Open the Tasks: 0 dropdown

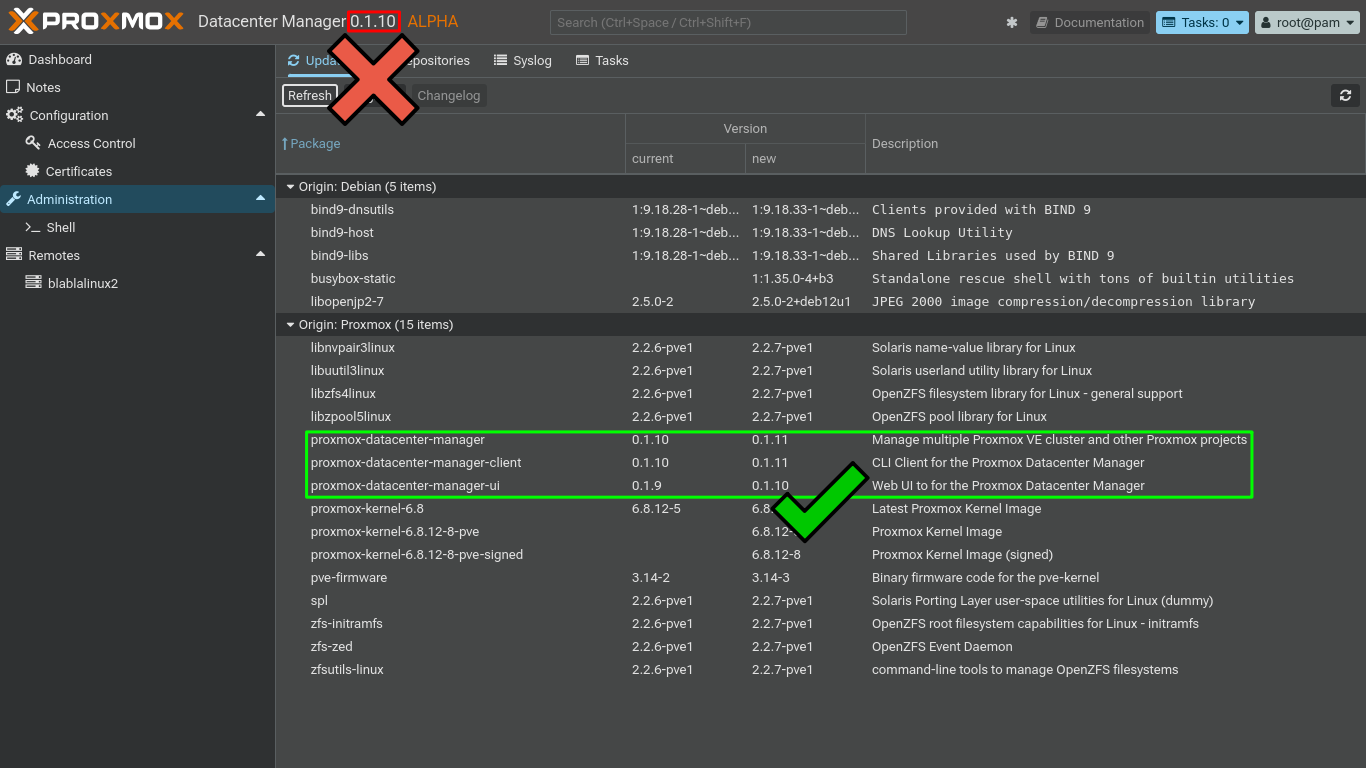pyautogui.click(x=1202, y=22)
